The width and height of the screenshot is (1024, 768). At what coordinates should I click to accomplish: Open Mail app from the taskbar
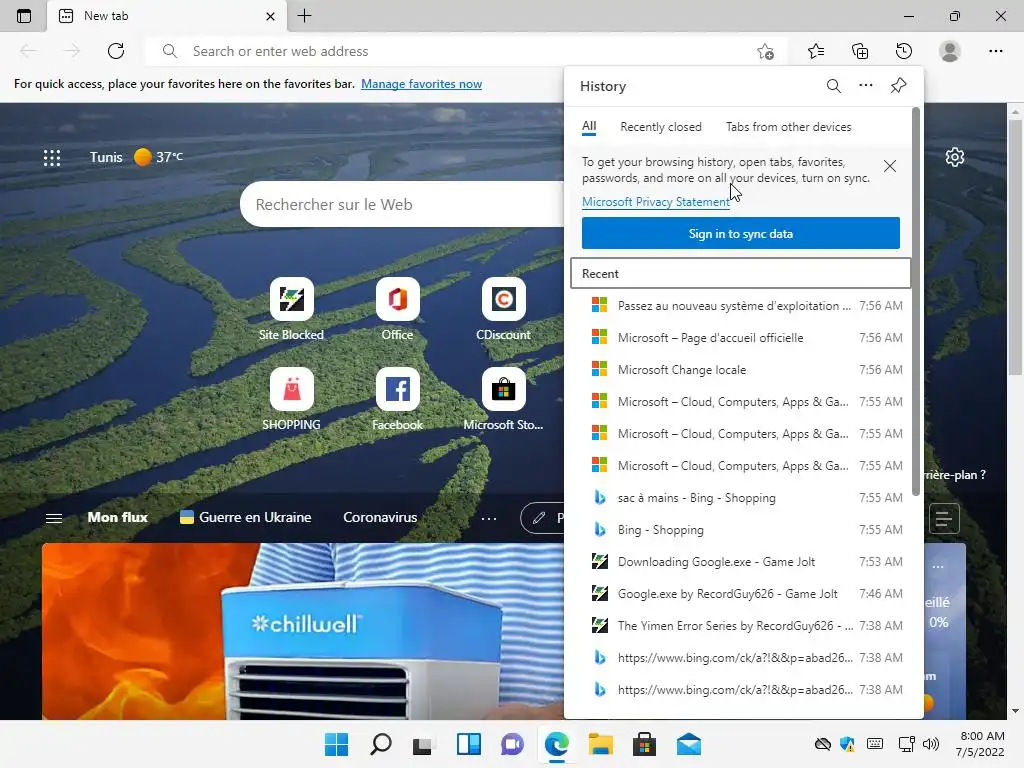pyautogui.click(x=688, y=744)
